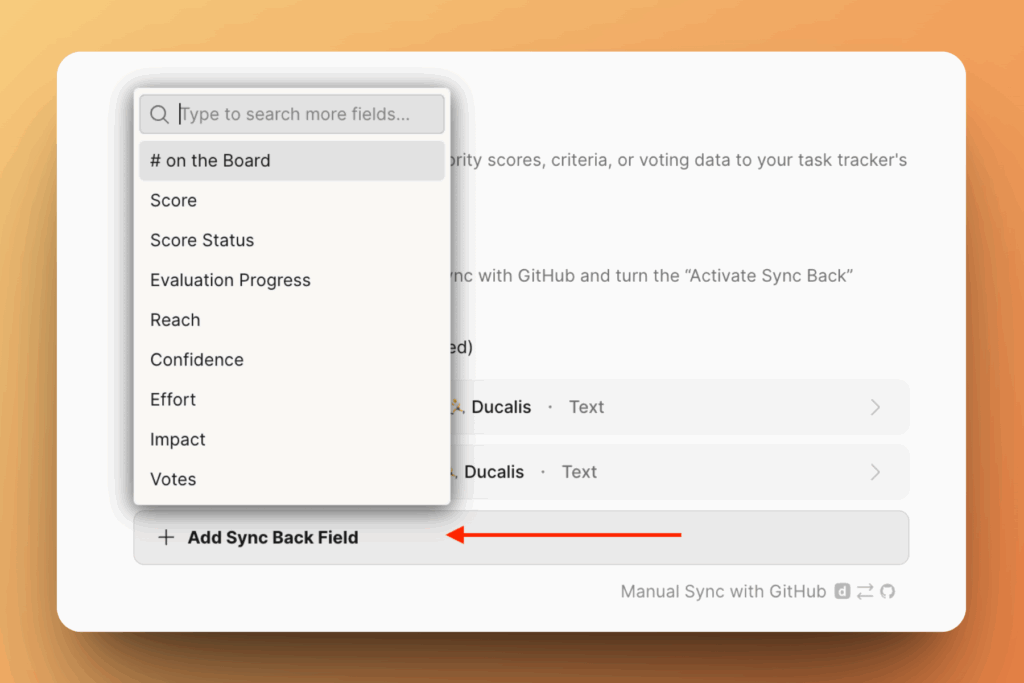Expand the second Ducalis Text field row

(876, 471)
